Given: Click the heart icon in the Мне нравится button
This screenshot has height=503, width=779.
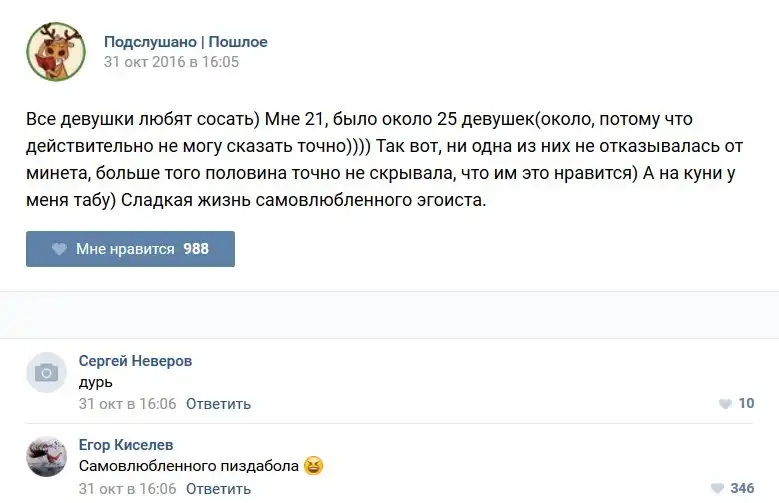Looking at the screenshot, I should pos(59,249).
